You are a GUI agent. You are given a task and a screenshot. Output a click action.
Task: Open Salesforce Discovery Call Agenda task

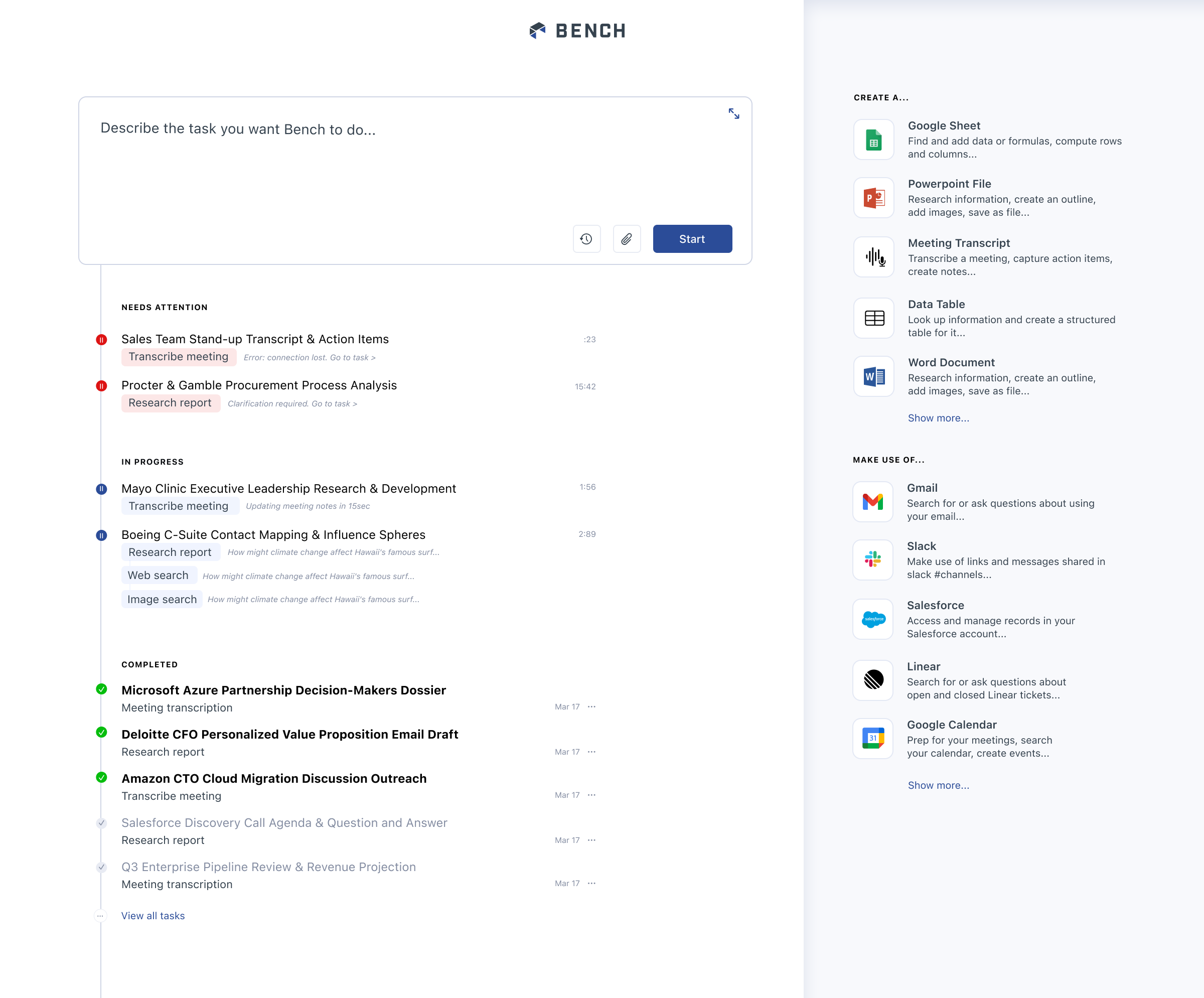tap(284, 822)
